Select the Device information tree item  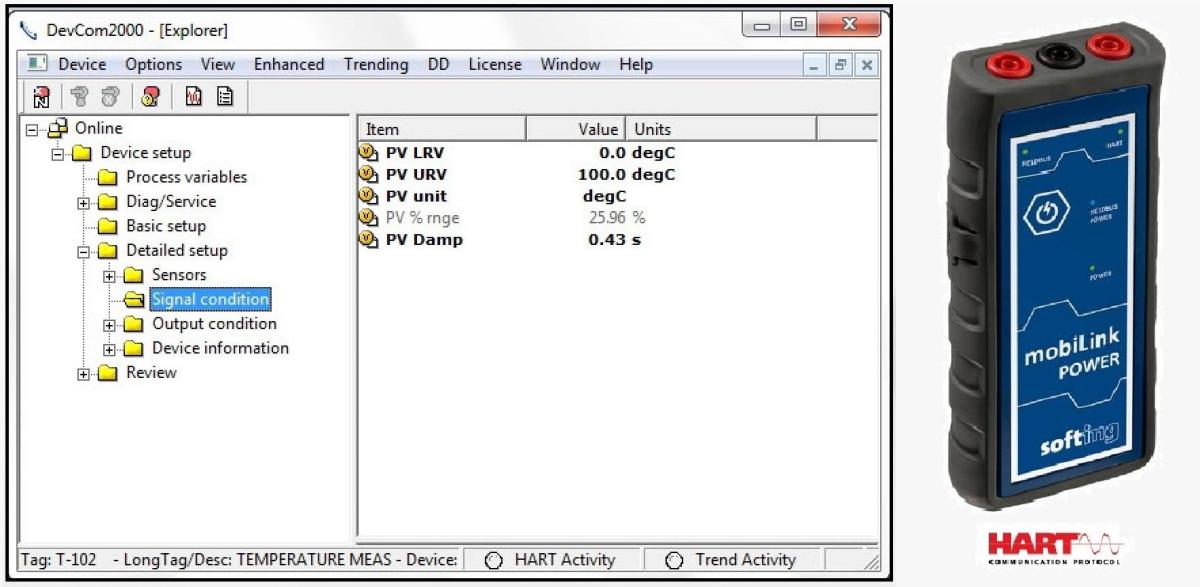tap(220, 349)
